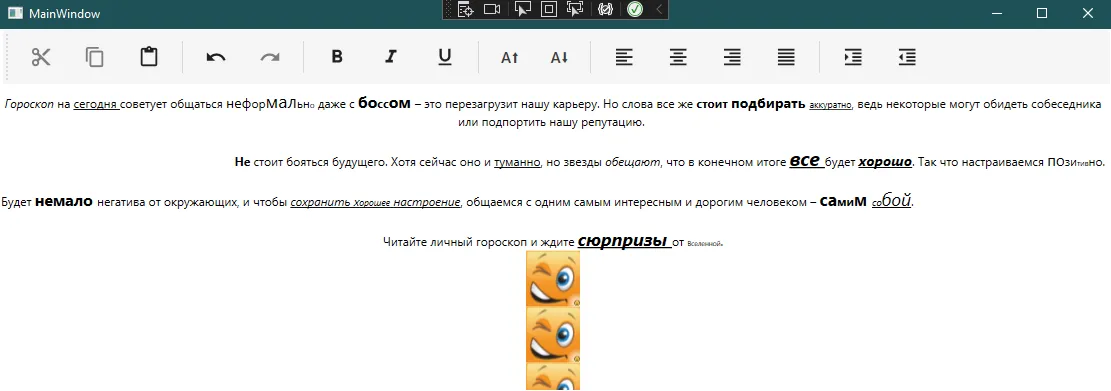Decrease the font size
Screen dimensions: 1111x391
[560, 58]
